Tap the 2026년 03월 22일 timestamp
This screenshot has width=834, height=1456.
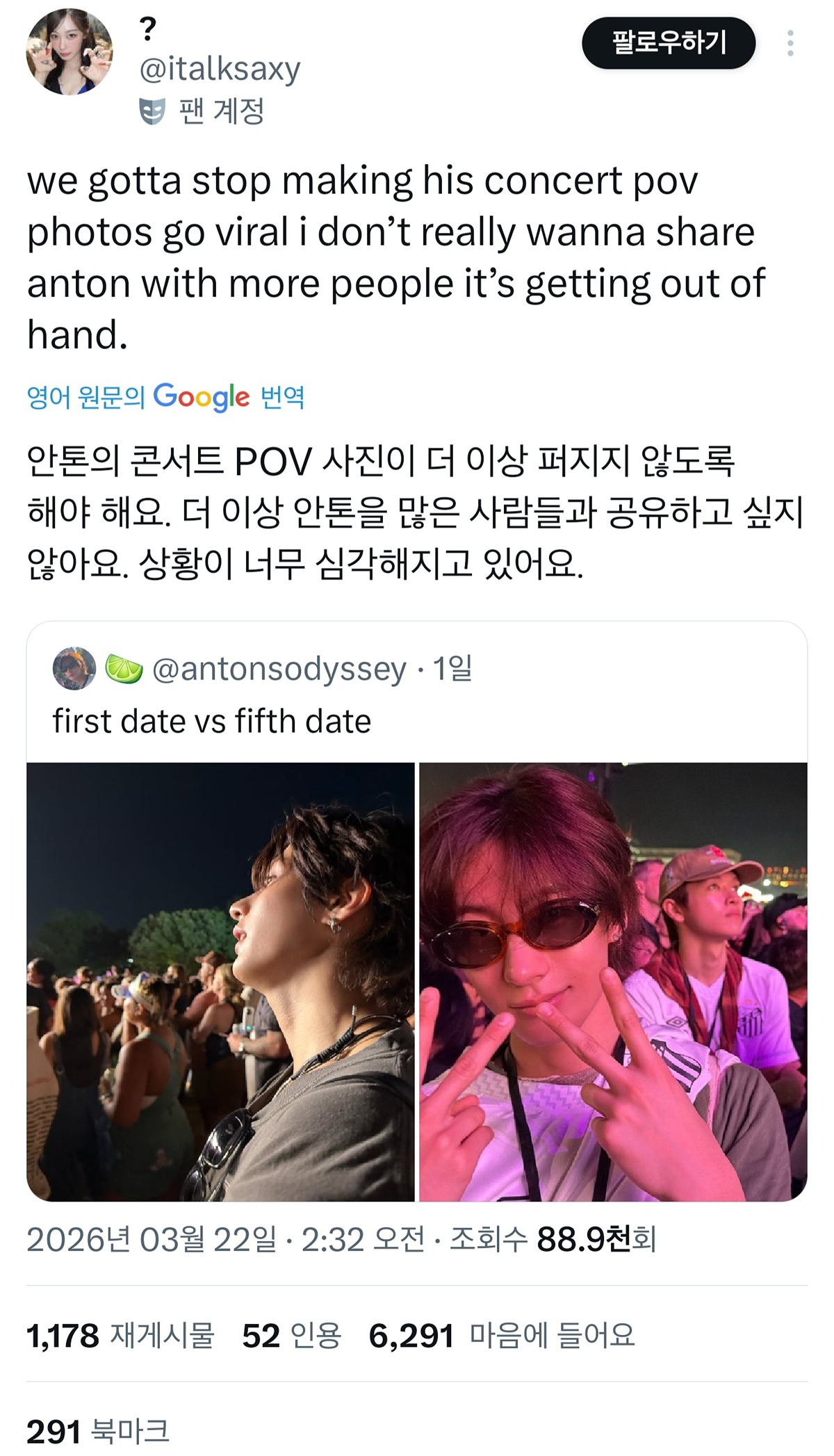tap(226, 1238)
